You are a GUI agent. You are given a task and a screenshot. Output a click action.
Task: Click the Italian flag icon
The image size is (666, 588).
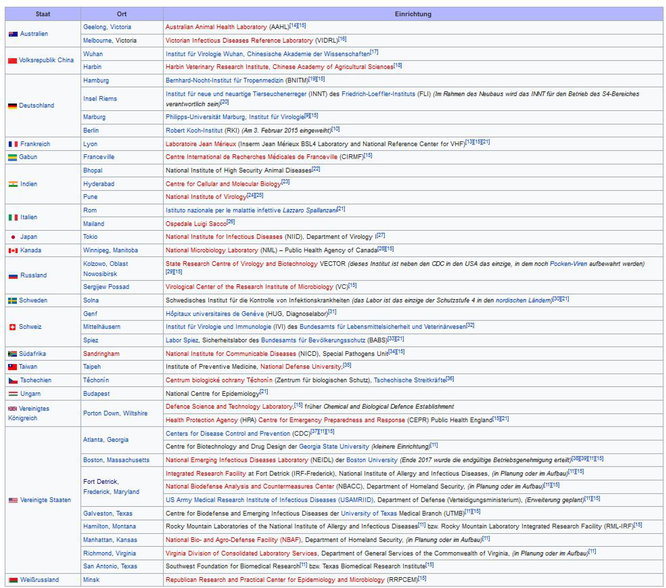coord(13,218)
